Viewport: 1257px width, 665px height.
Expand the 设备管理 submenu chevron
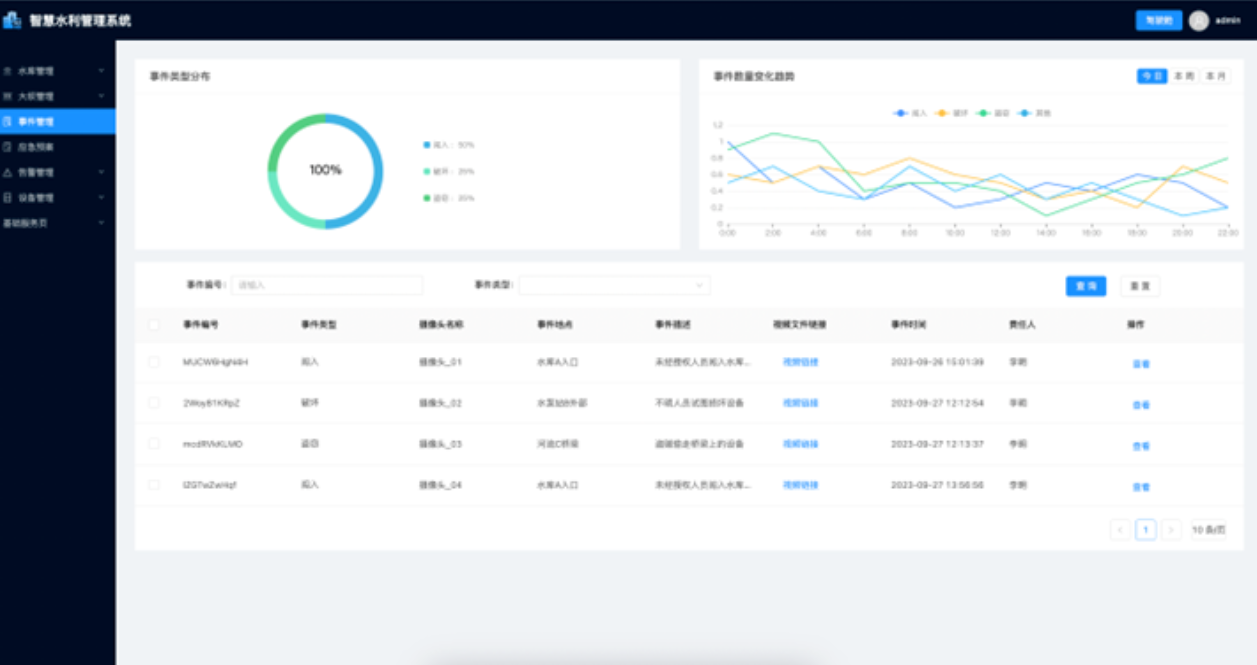[101, 197]
